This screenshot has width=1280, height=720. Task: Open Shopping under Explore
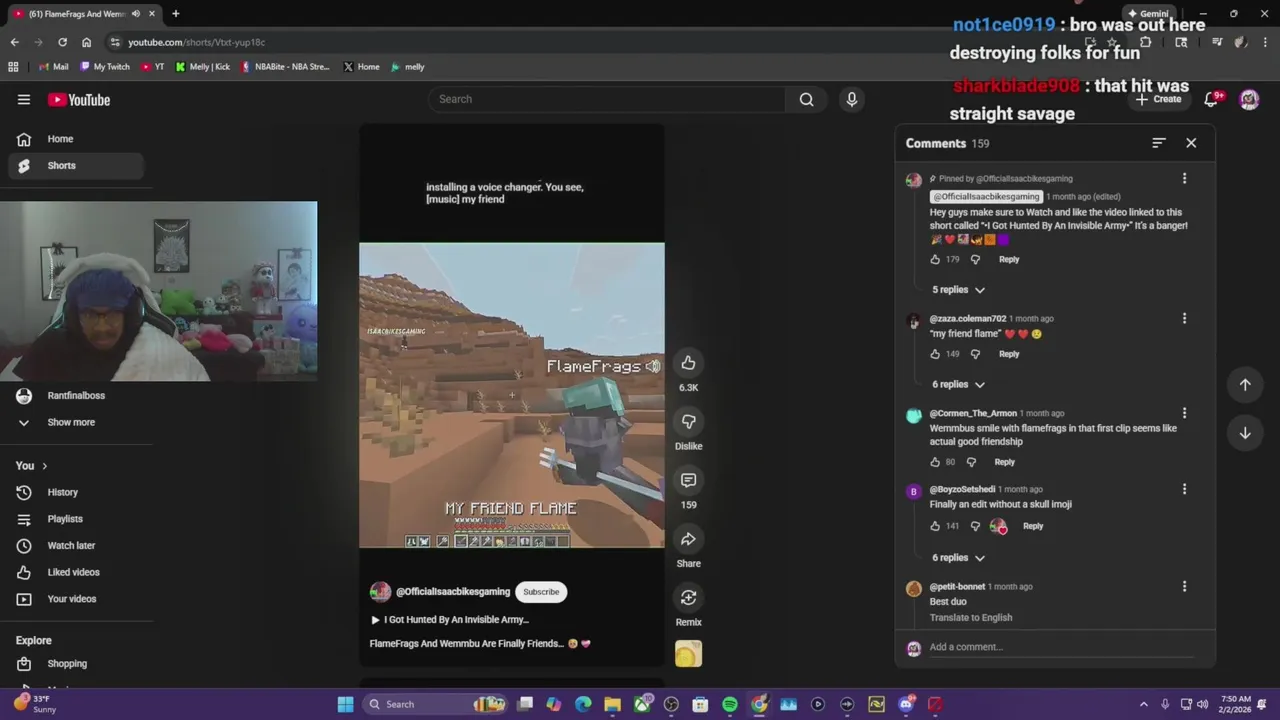click(76, 664)
